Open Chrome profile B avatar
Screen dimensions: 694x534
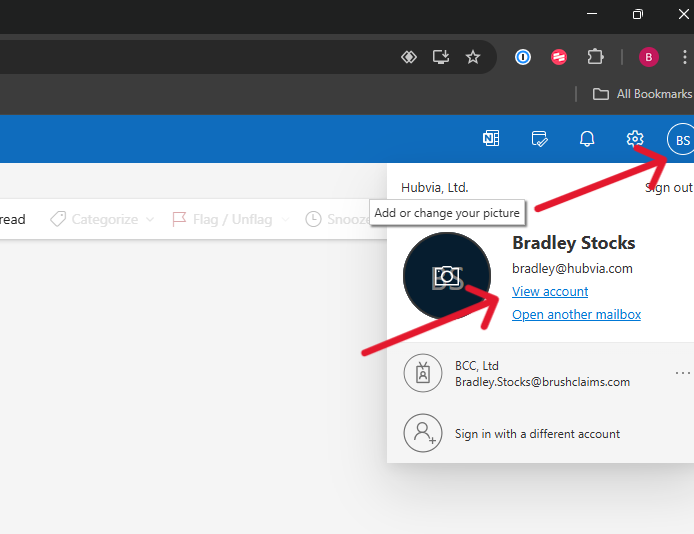[649, 57]
